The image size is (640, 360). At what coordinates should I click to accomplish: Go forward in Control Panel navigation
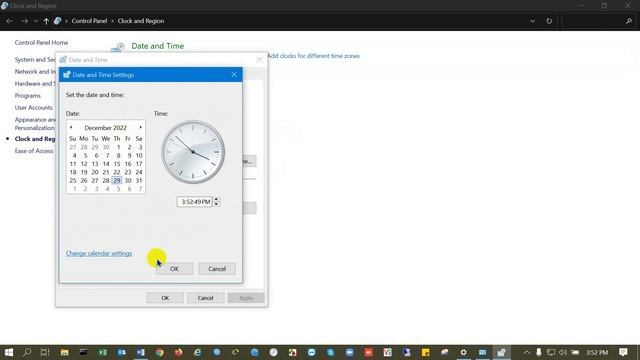24,21
